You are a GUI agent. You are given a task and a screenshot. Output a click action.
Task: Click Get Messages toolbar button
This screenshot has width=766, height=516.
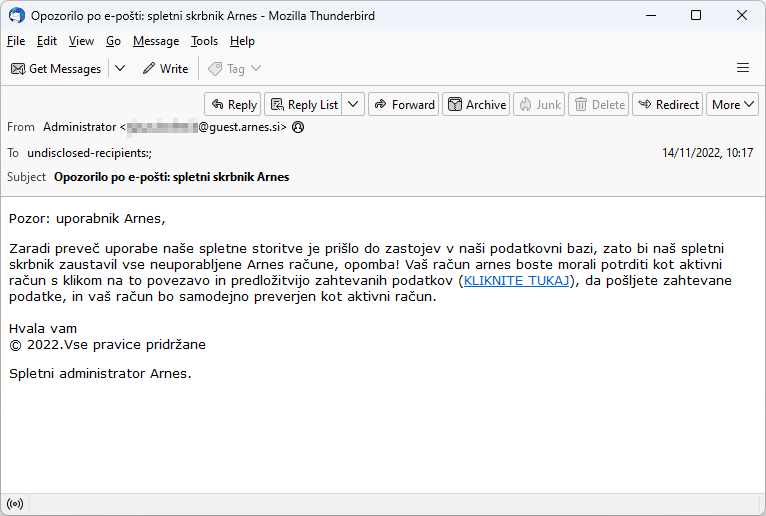[56, 68]
